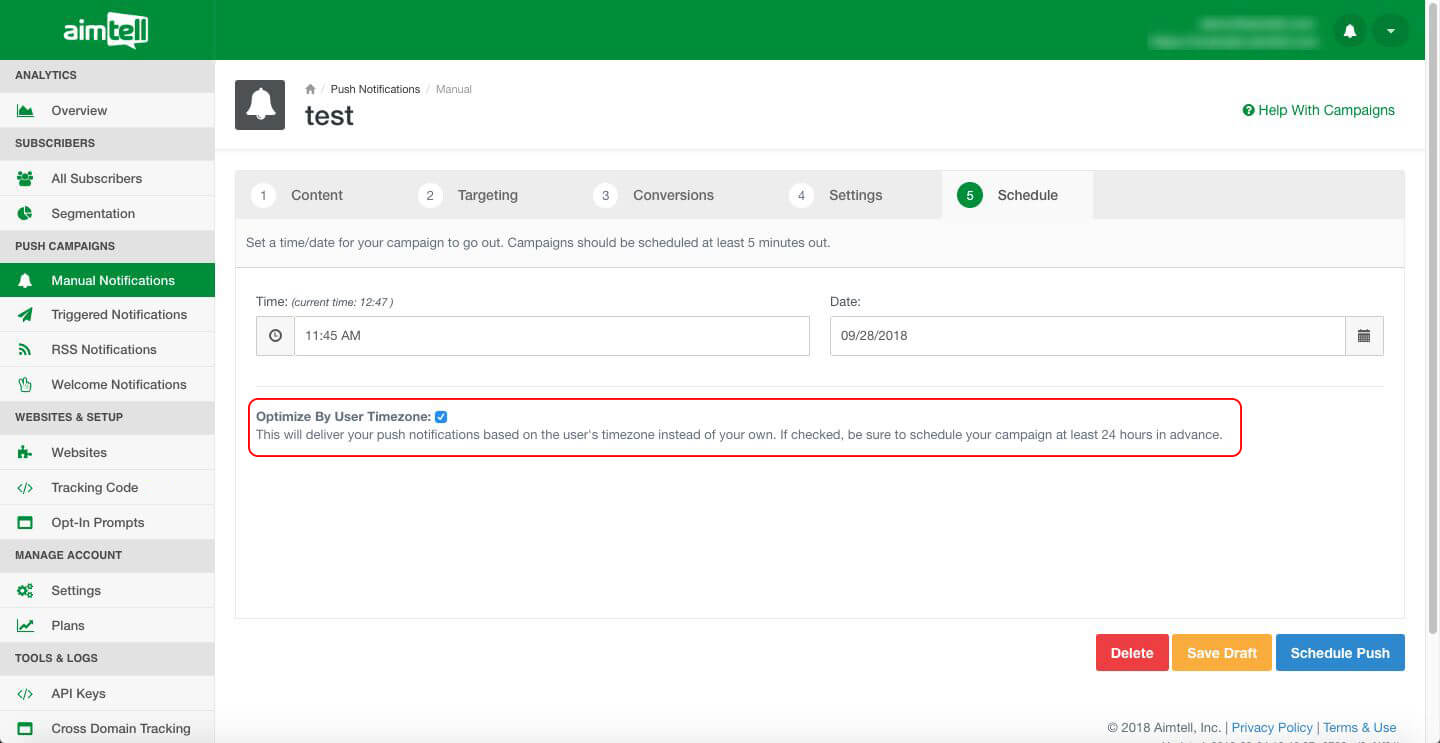The image size is (1440, 743).
Task: Click Push Notifications breadcrumb link
Action: pos(375,89)
